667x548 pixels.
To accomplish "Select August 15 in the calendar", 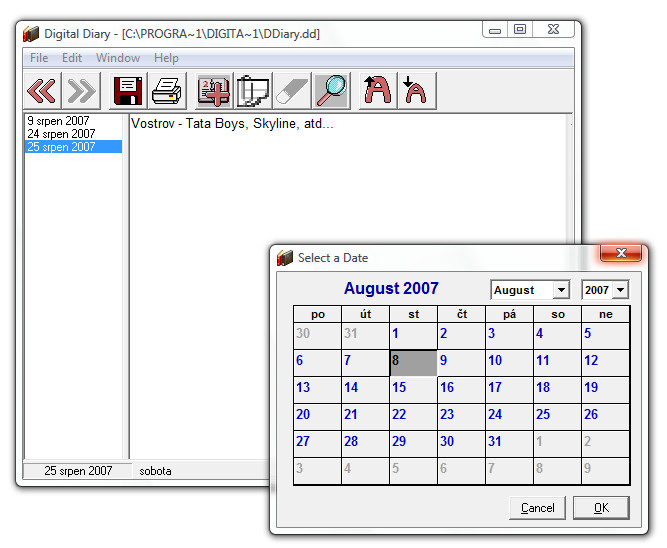I will (413, 390).
